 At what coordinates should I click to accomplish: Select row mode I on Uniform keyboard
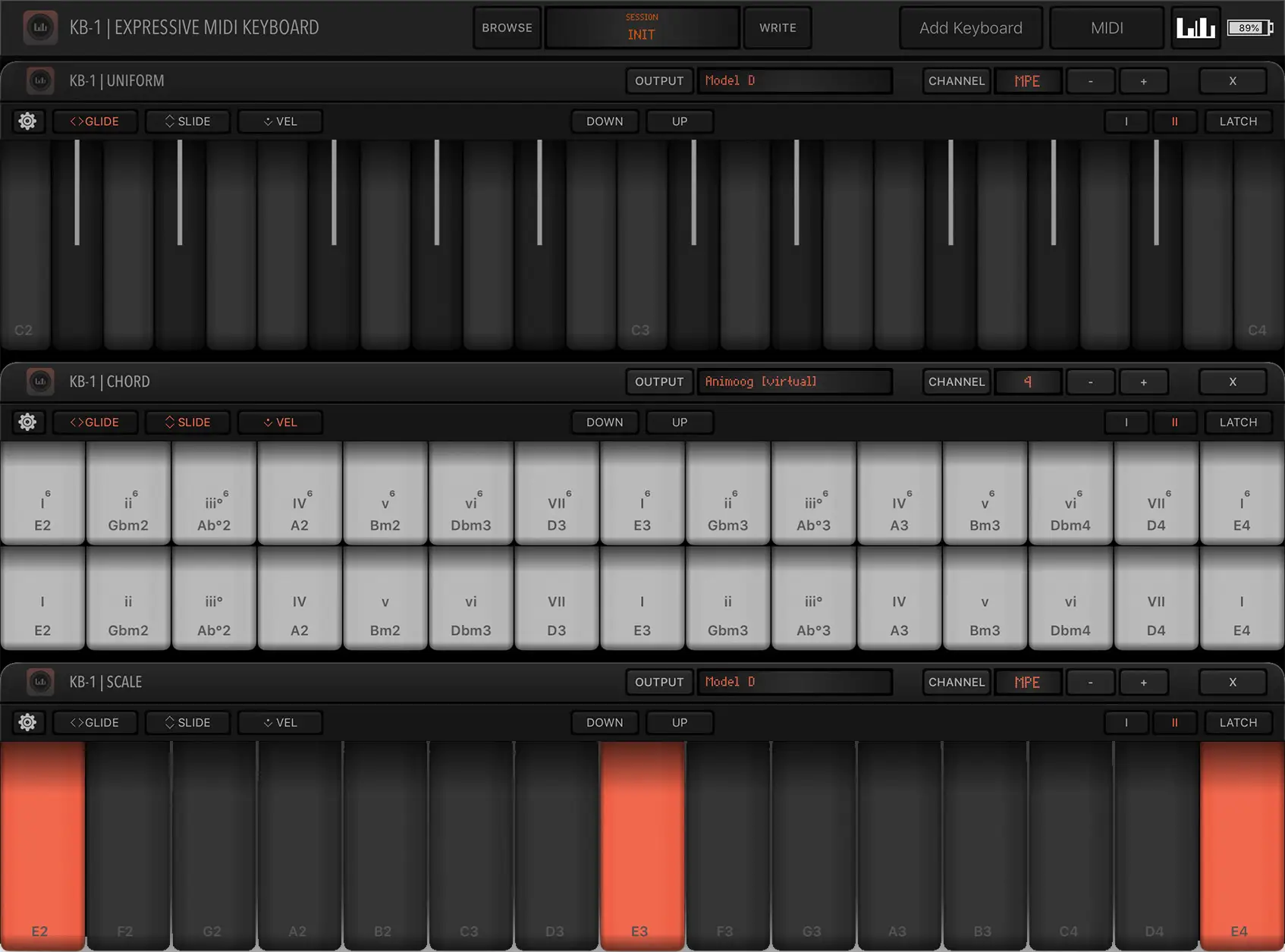(1126, 121)
